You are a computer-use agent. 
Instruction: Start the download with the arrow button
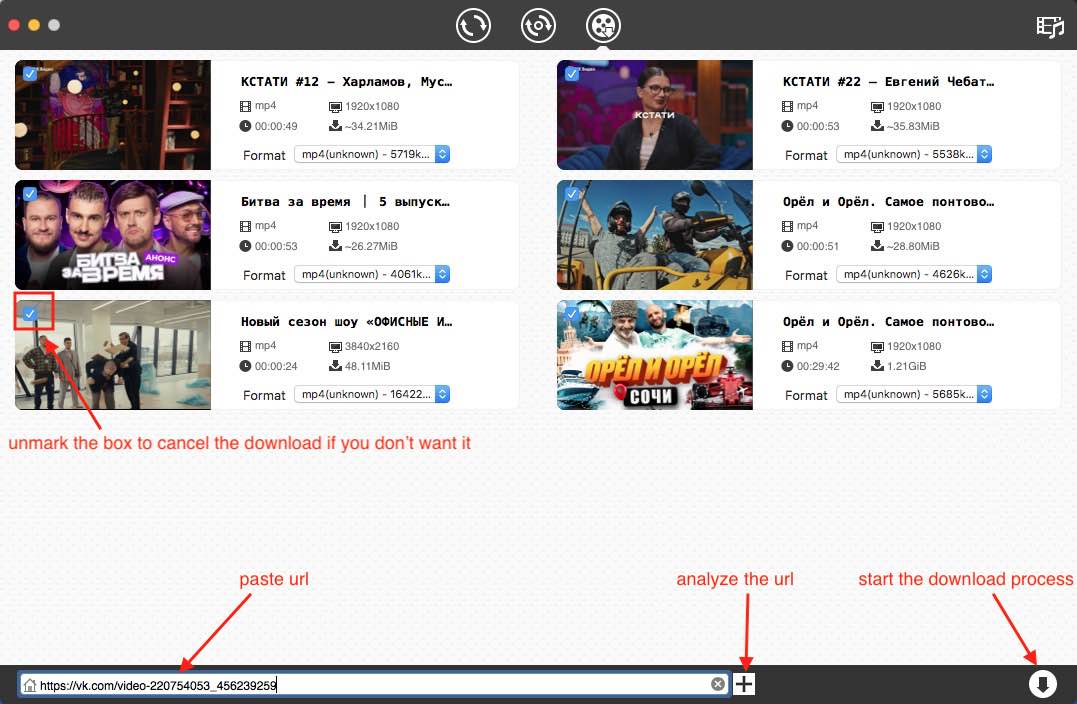click(1043, 683)
